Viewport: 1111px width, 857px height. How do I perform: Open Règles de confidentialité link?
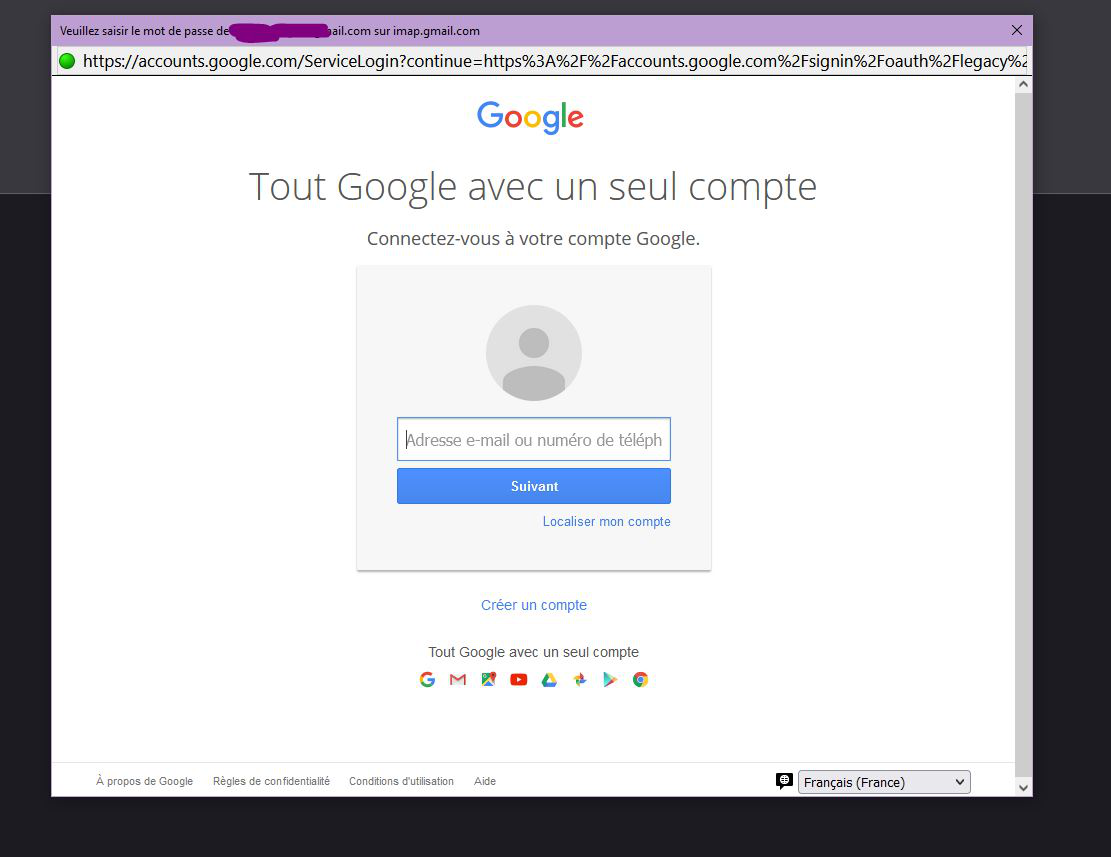tap(271, 781)
